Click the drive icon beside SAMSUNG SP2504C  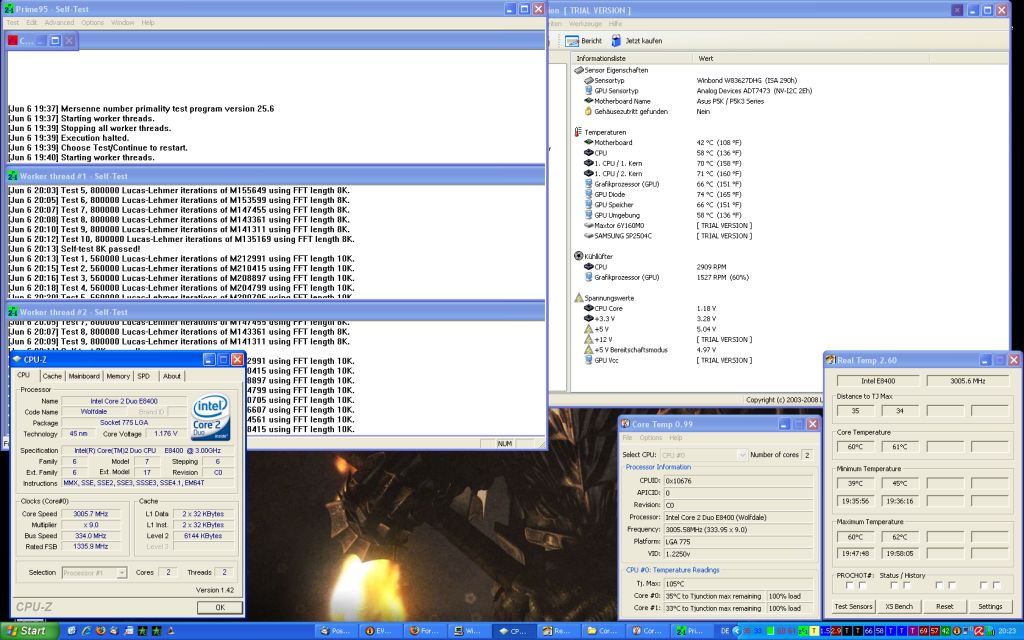(x=588, y=236)
